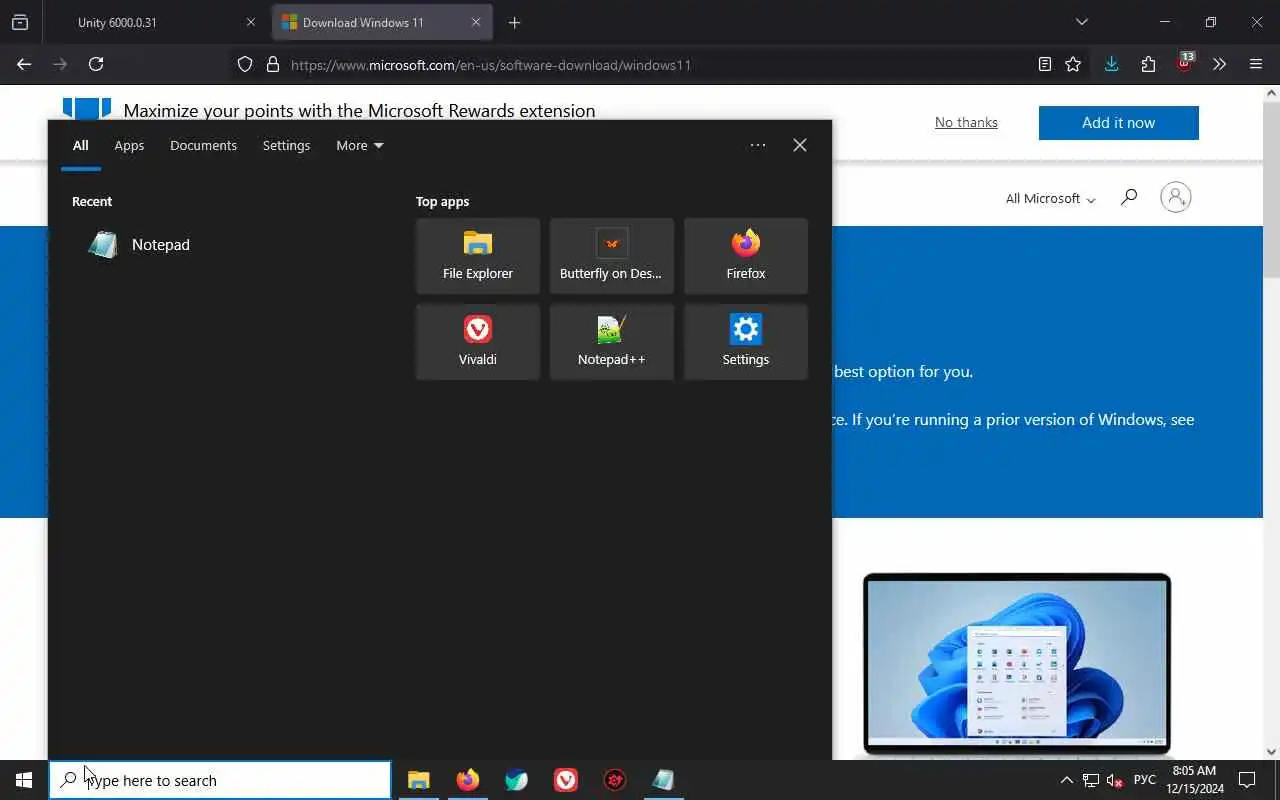This screenshot has height=800, width=1280.
Task: Launch Butterfly on Desktop app tile
Action: pyautogui.click(x=612, y=256)
